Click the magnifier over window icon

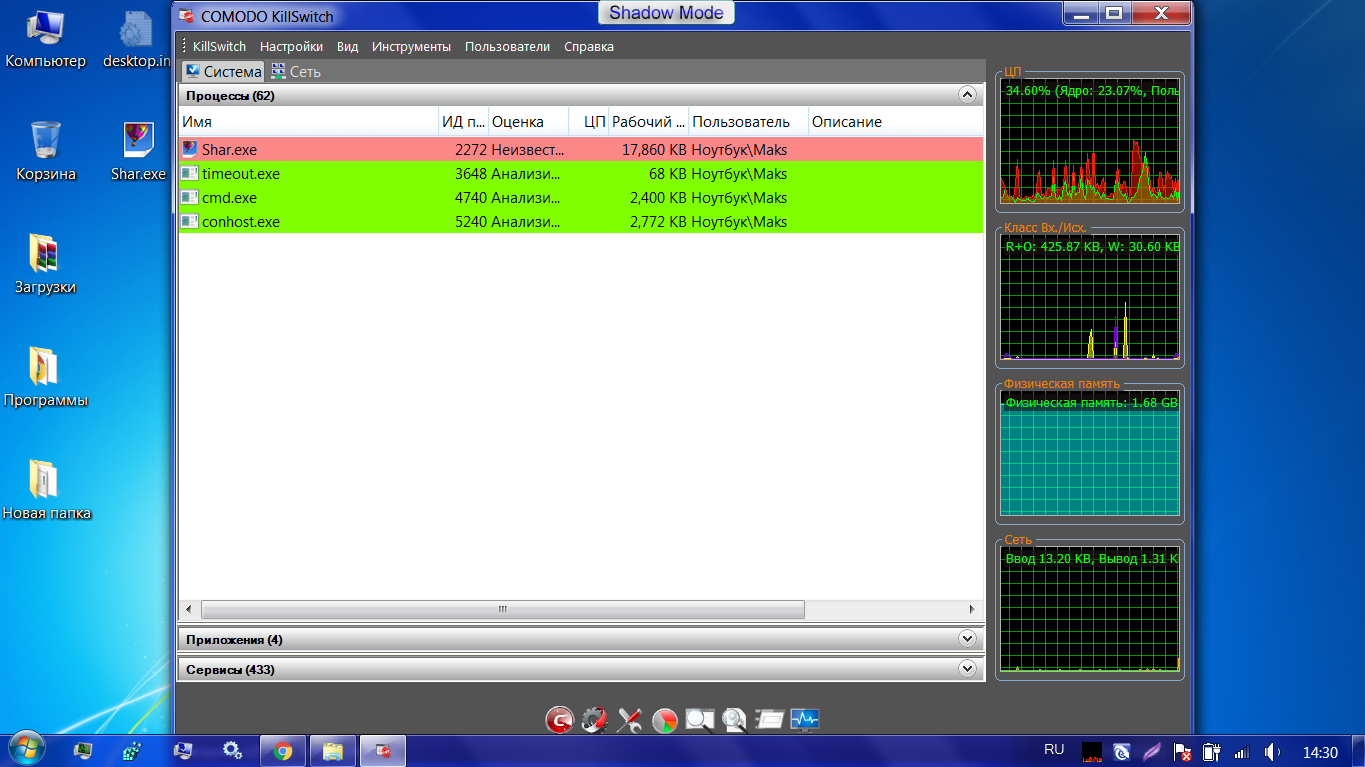pos(700,719)
